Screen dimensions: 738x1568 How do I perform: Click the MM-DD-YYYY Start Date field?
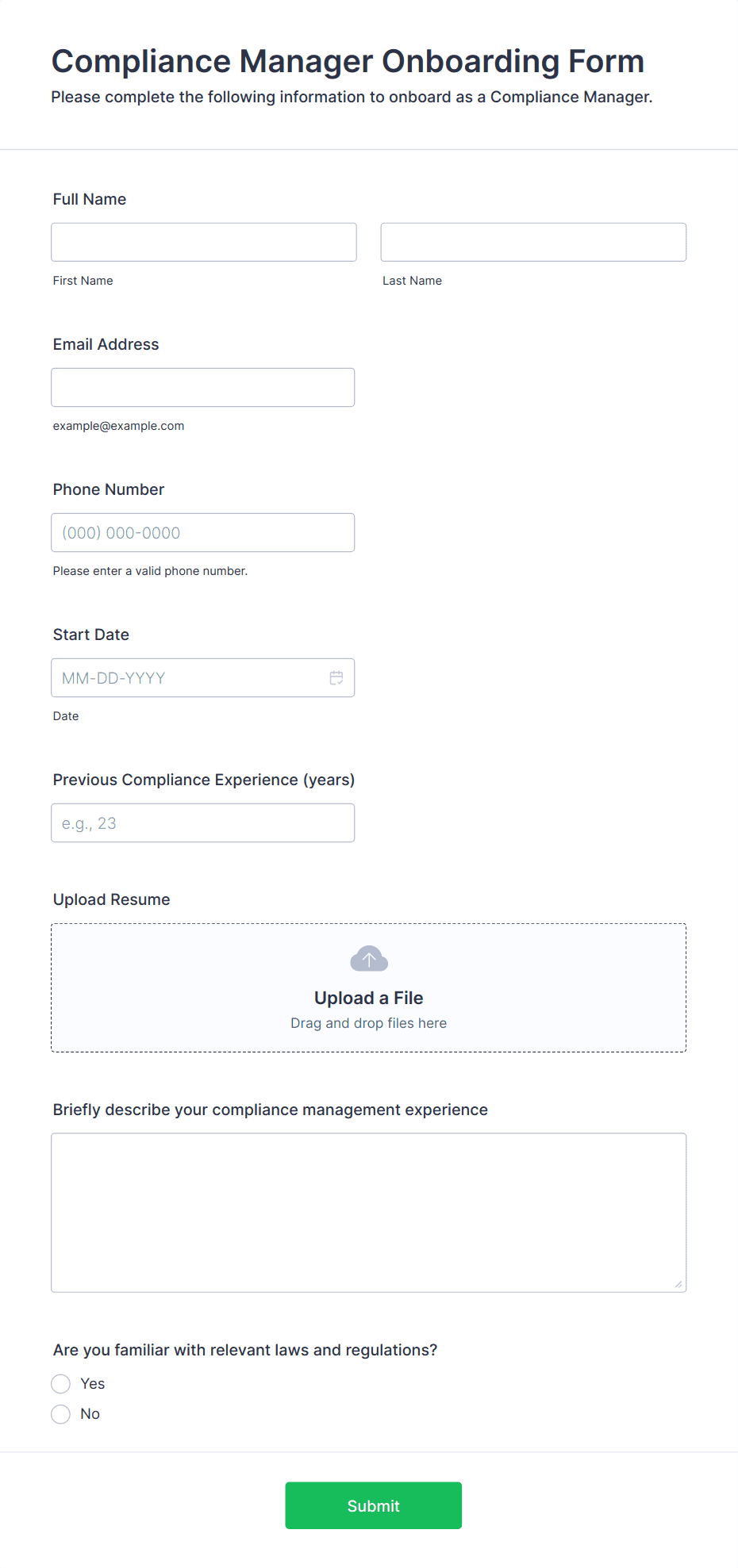click(203, 677)
